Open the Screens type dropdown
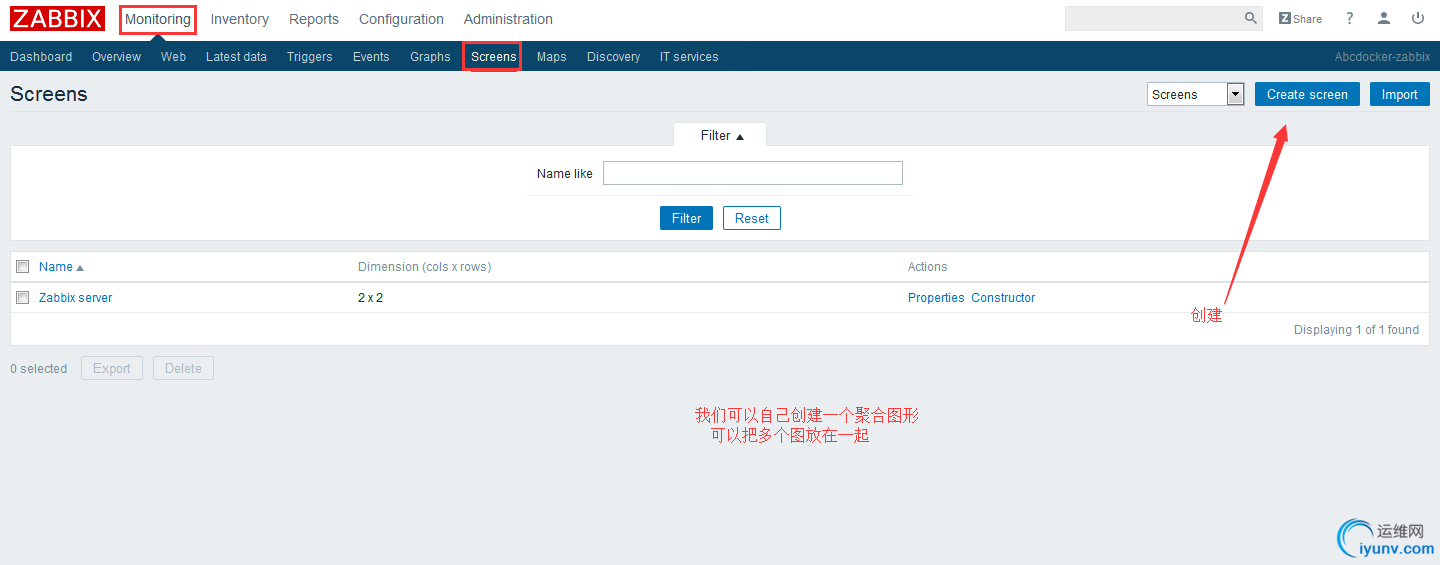This screenshot has height=565, width=1440. tap(1195, 94)
